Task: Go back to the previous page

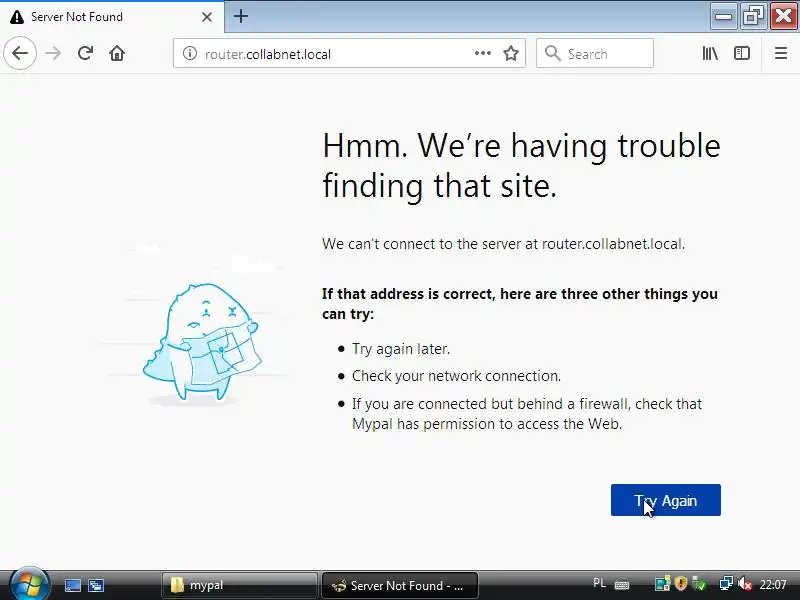Action: point(20,53)
